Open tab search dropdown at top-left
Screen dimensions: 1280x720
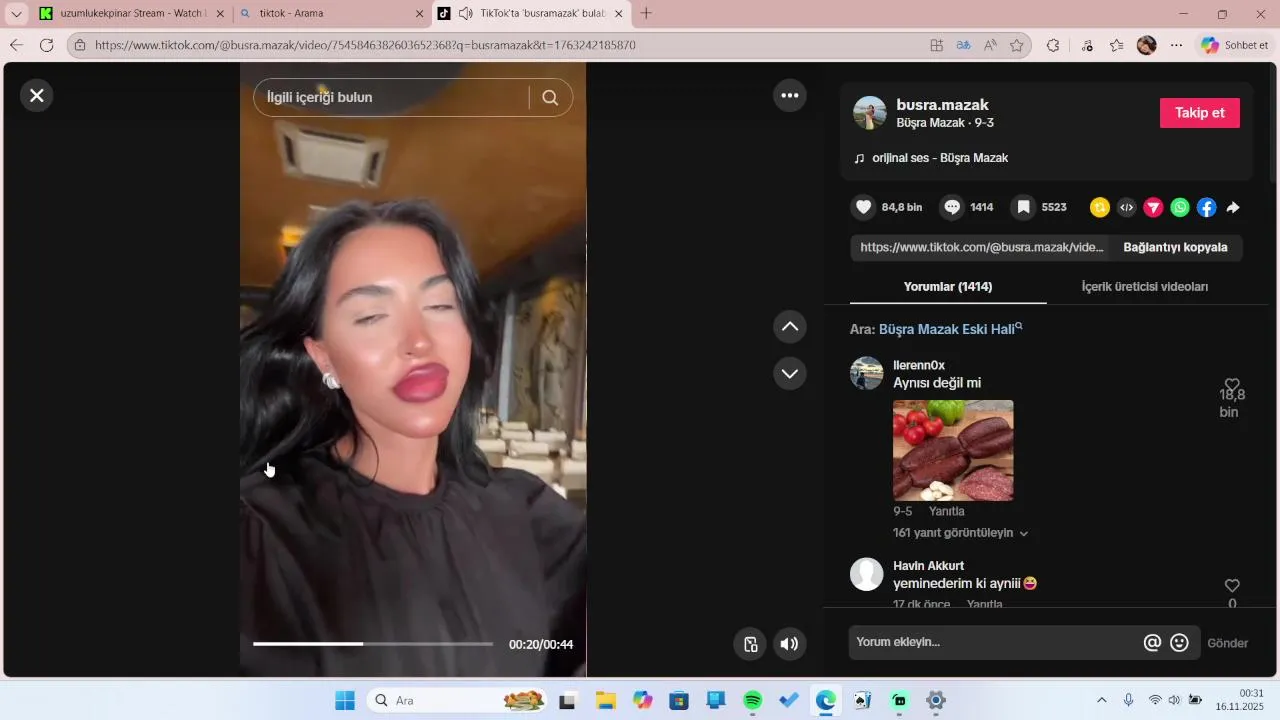16,14
